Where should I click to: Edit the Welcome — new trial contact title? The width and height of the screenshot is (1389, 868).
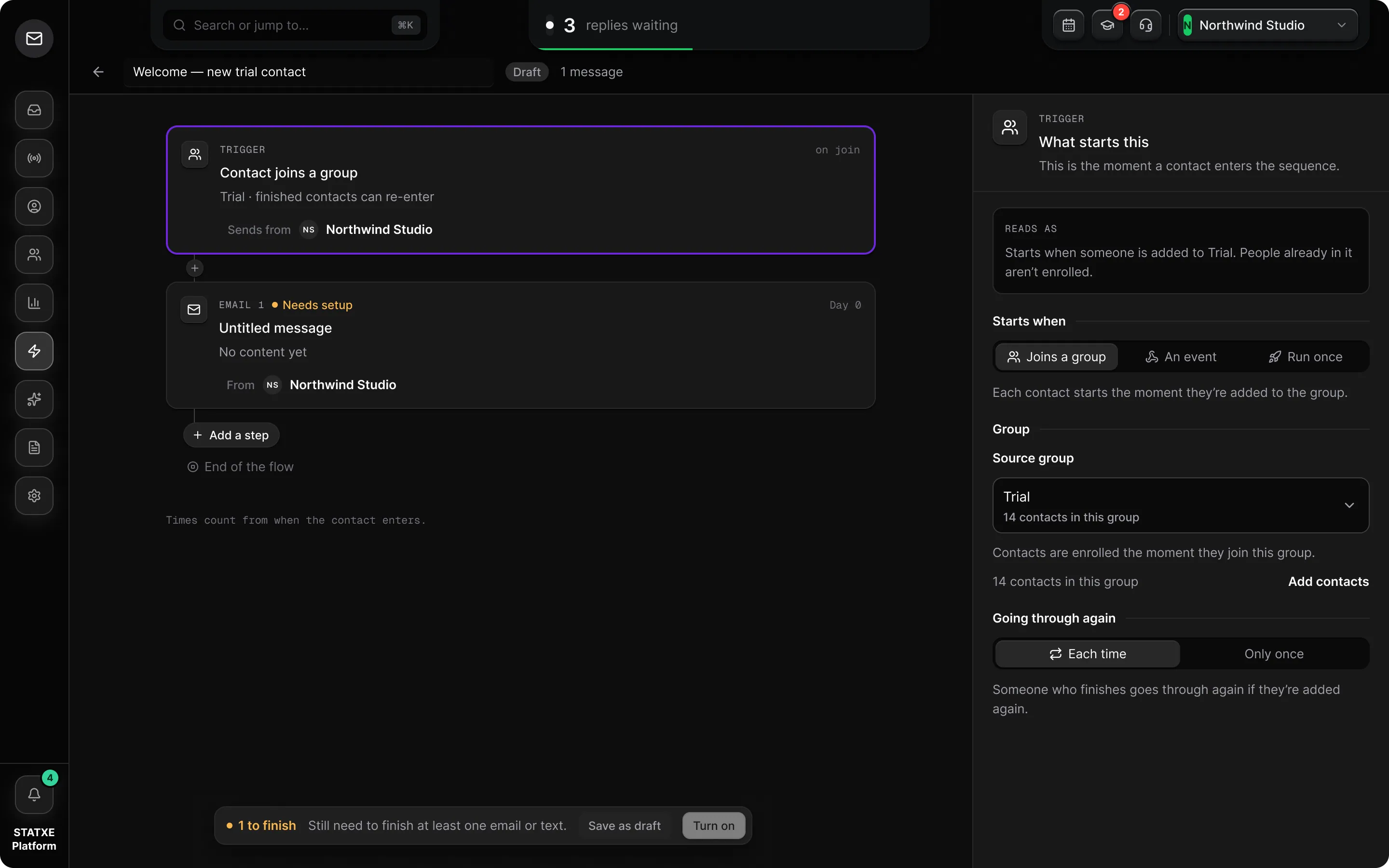pos(309,72)
